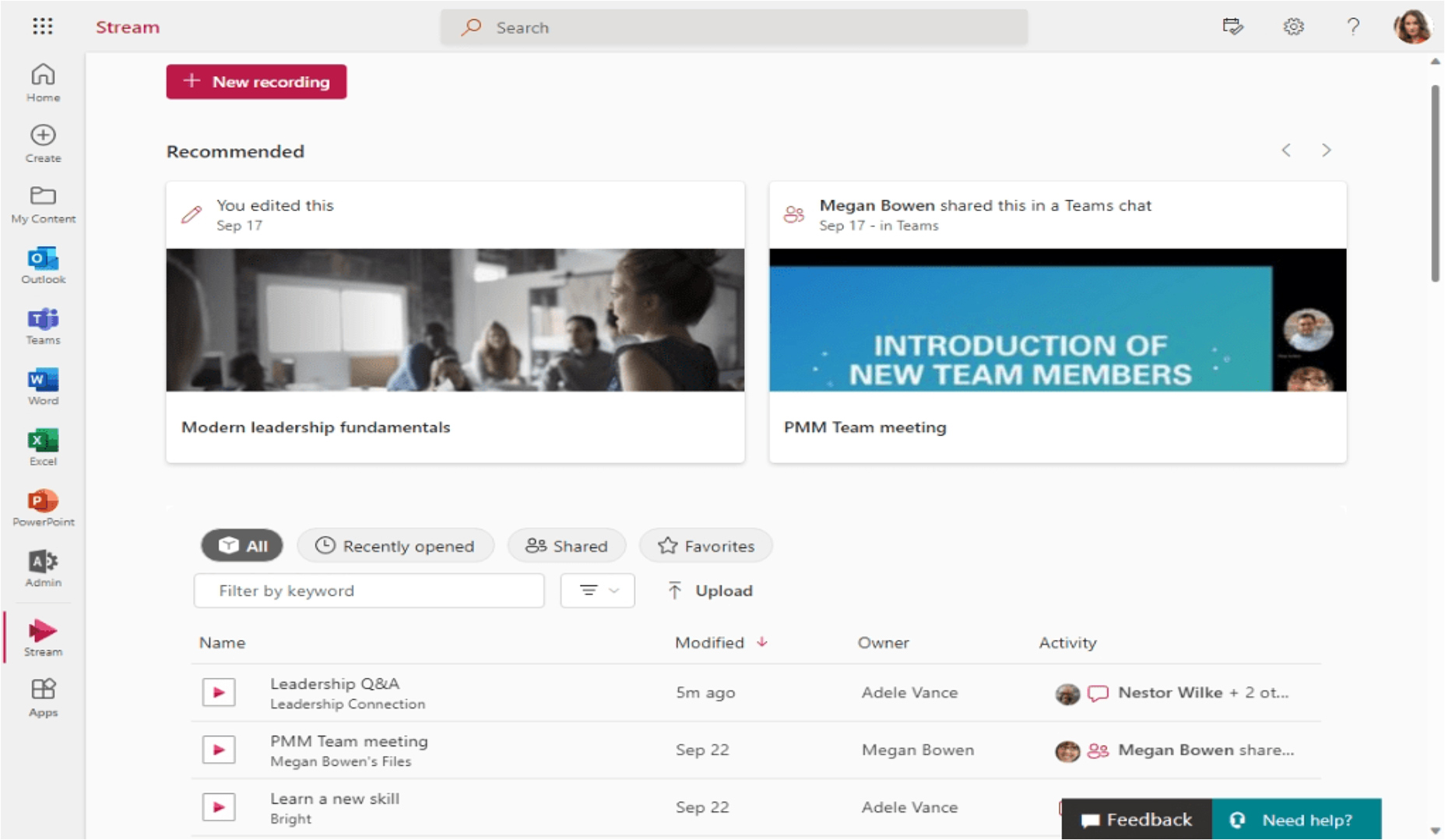Launch Teams from the sidebar
The width and height of the screenshot is (1445, 840).
coord(43,325)
